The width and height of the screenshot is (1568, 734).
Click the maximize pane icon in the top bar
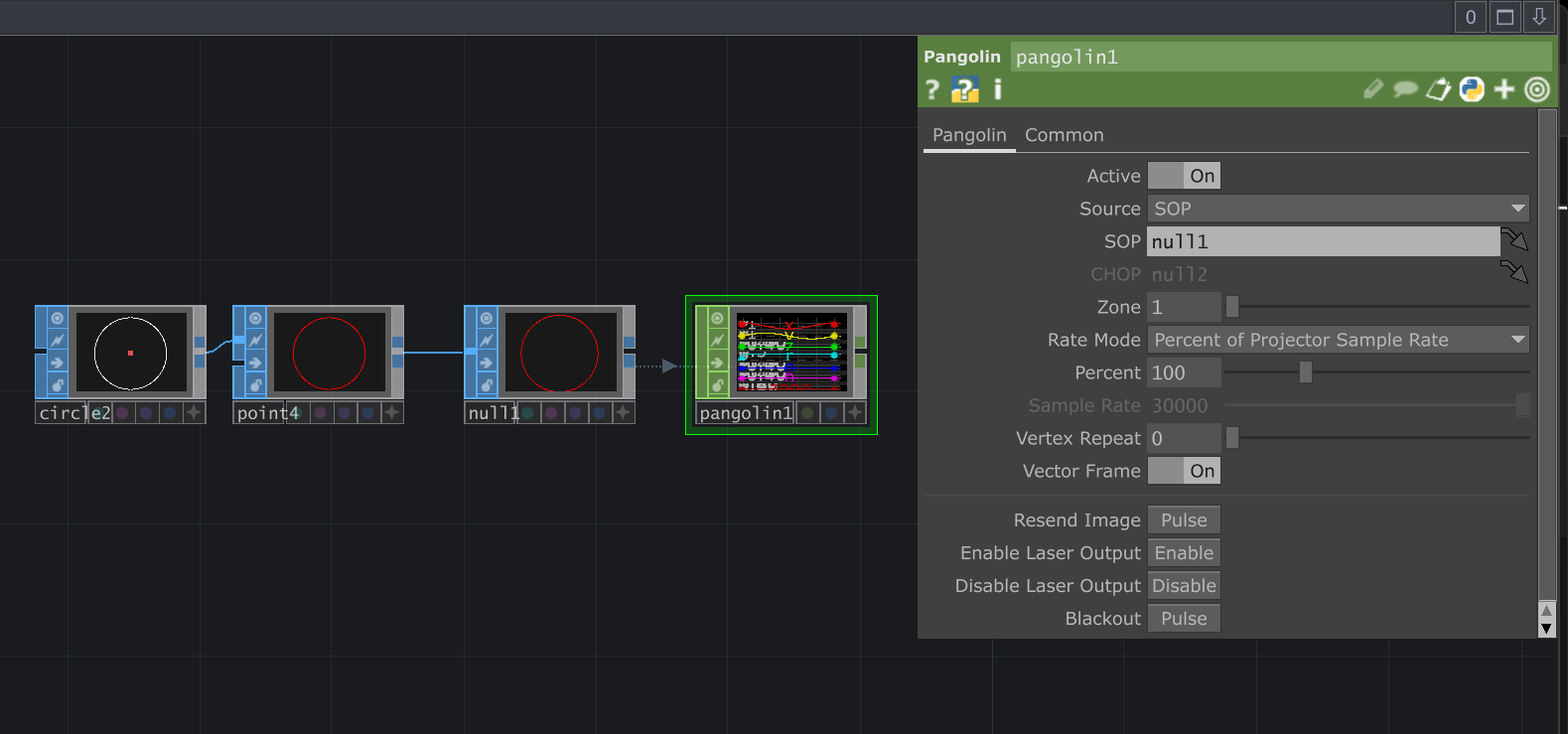pyautogui.click(x=1505, y=17)
